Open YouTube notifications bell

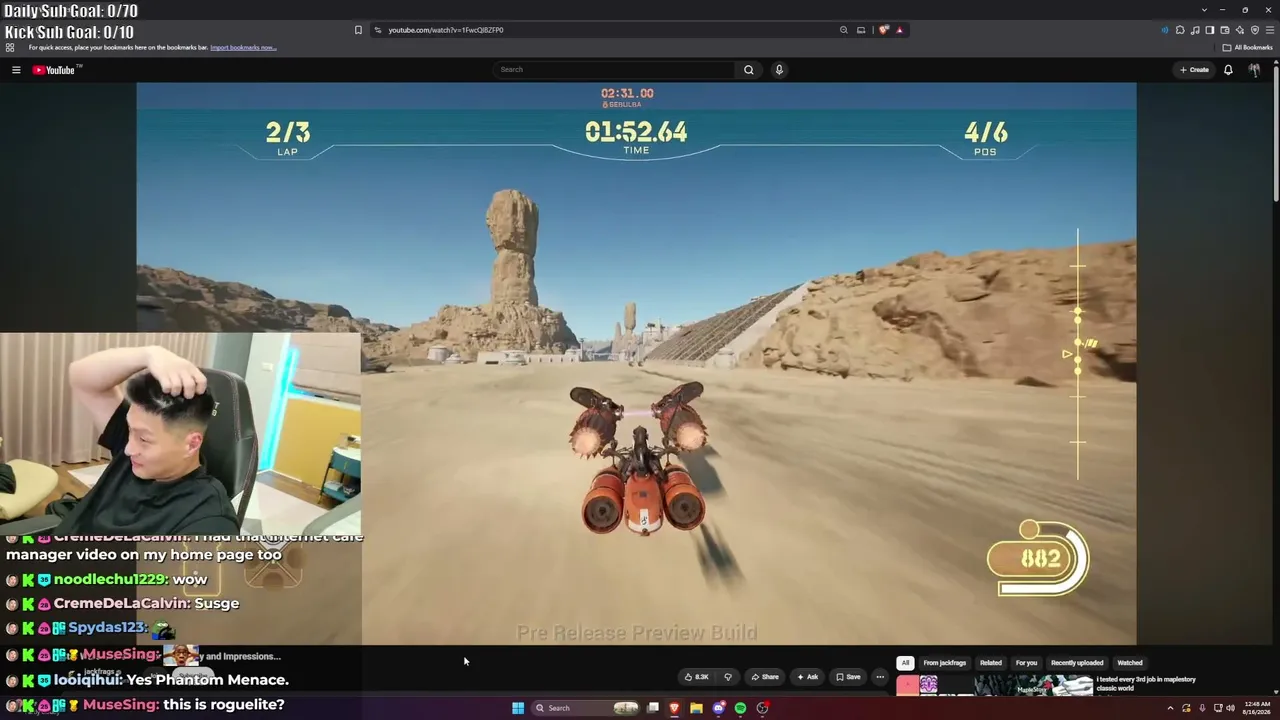(1228, 70)
